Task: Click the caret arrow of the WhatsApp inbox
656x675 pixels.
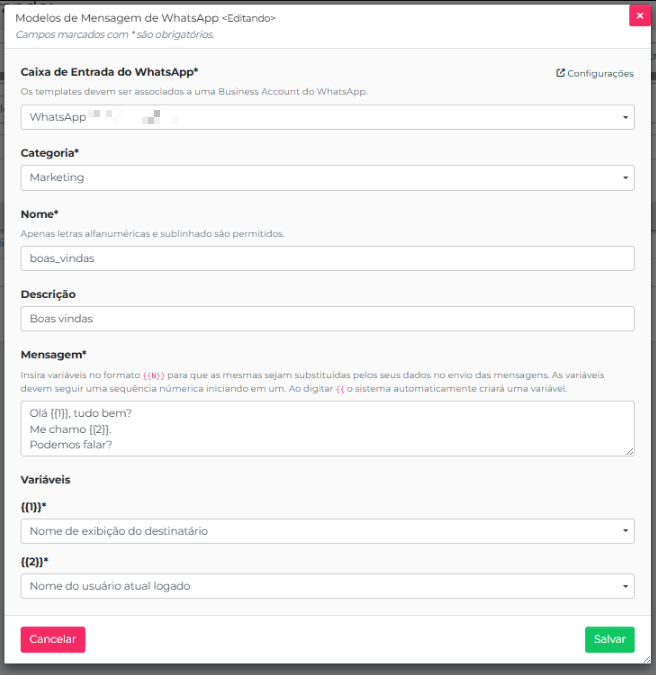Action: (626, 118)
